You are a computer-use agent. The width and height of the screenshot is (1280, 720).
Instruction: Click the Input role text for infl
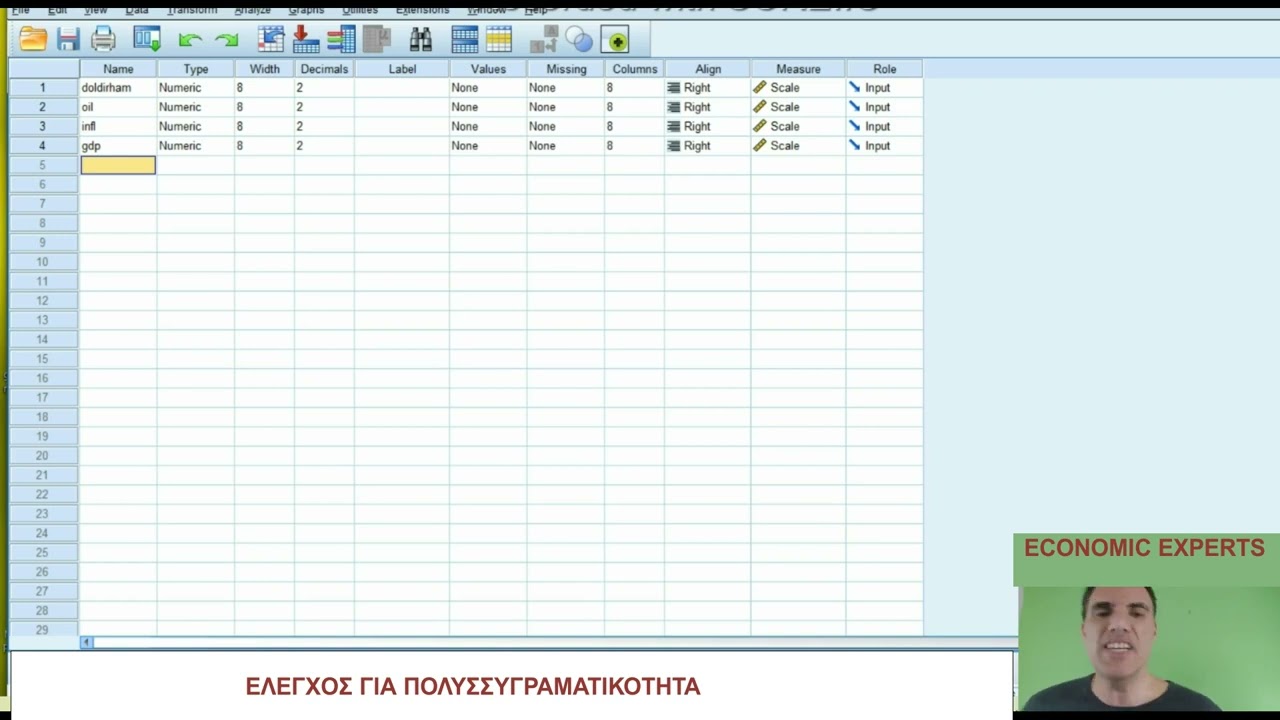pos(878,126)
